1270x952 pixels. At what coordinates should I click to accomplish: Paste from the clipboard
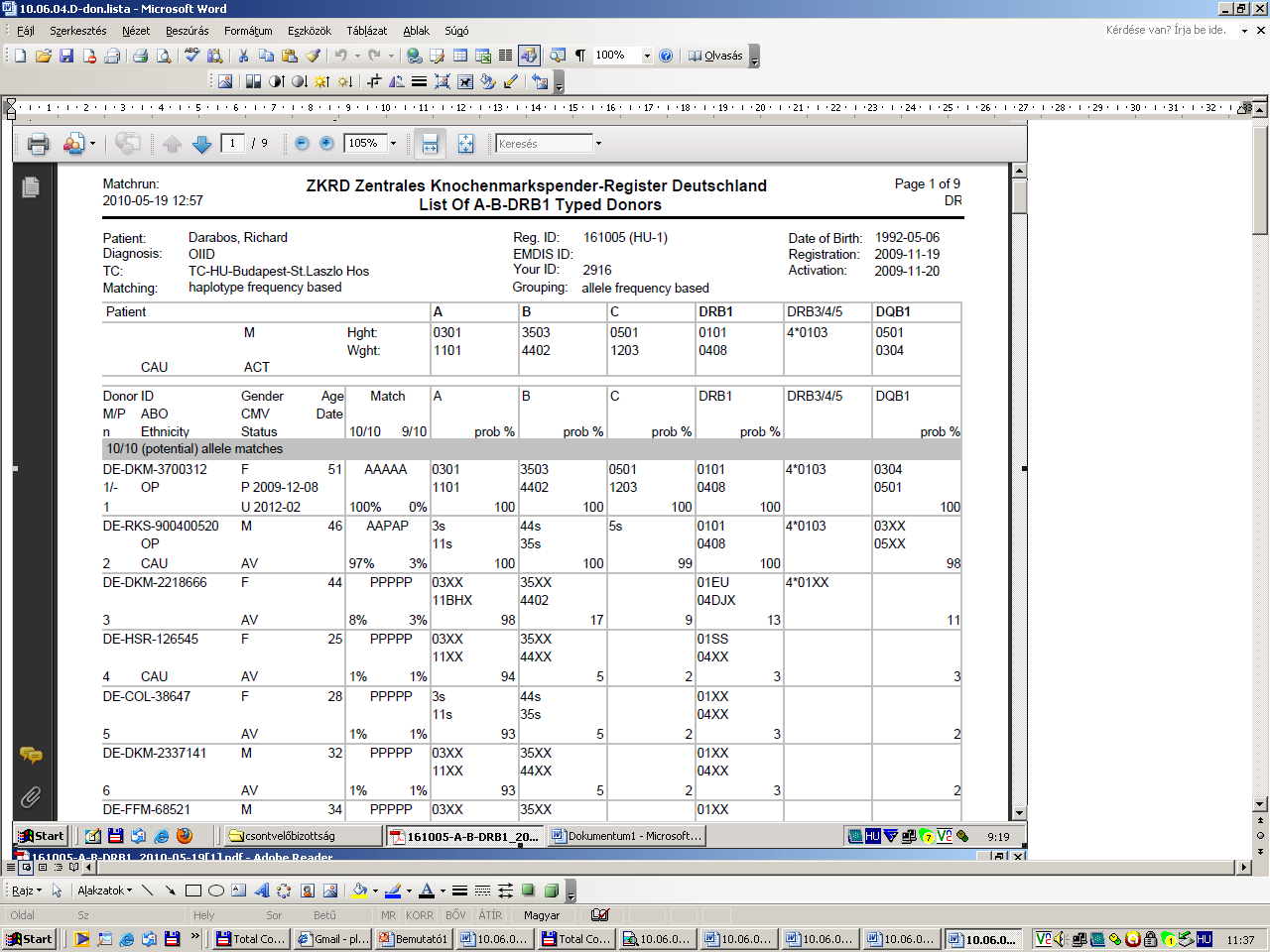click(290, 56)
